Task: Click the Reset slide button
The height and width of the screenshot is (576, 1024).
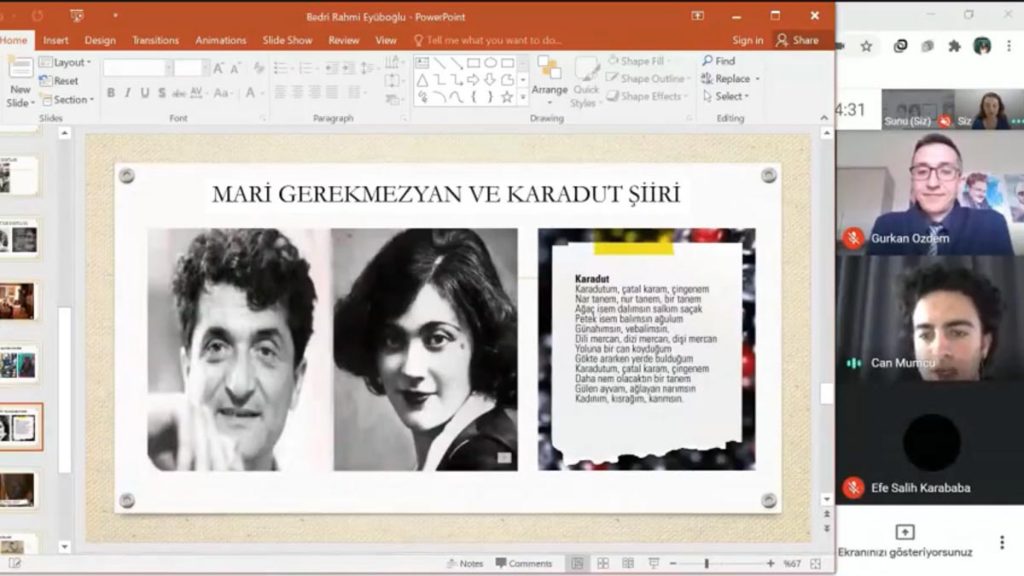Action: pos(59,81)
